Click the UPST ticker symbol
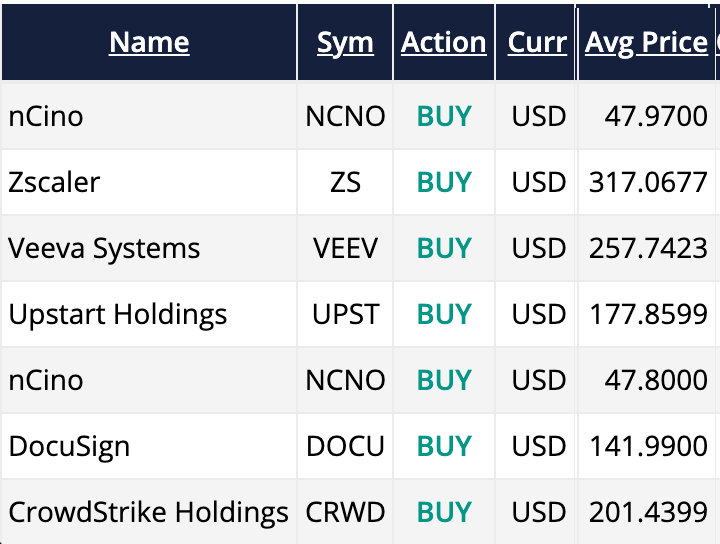This screenshot has width=720, height=544. (x=345, y=314)
